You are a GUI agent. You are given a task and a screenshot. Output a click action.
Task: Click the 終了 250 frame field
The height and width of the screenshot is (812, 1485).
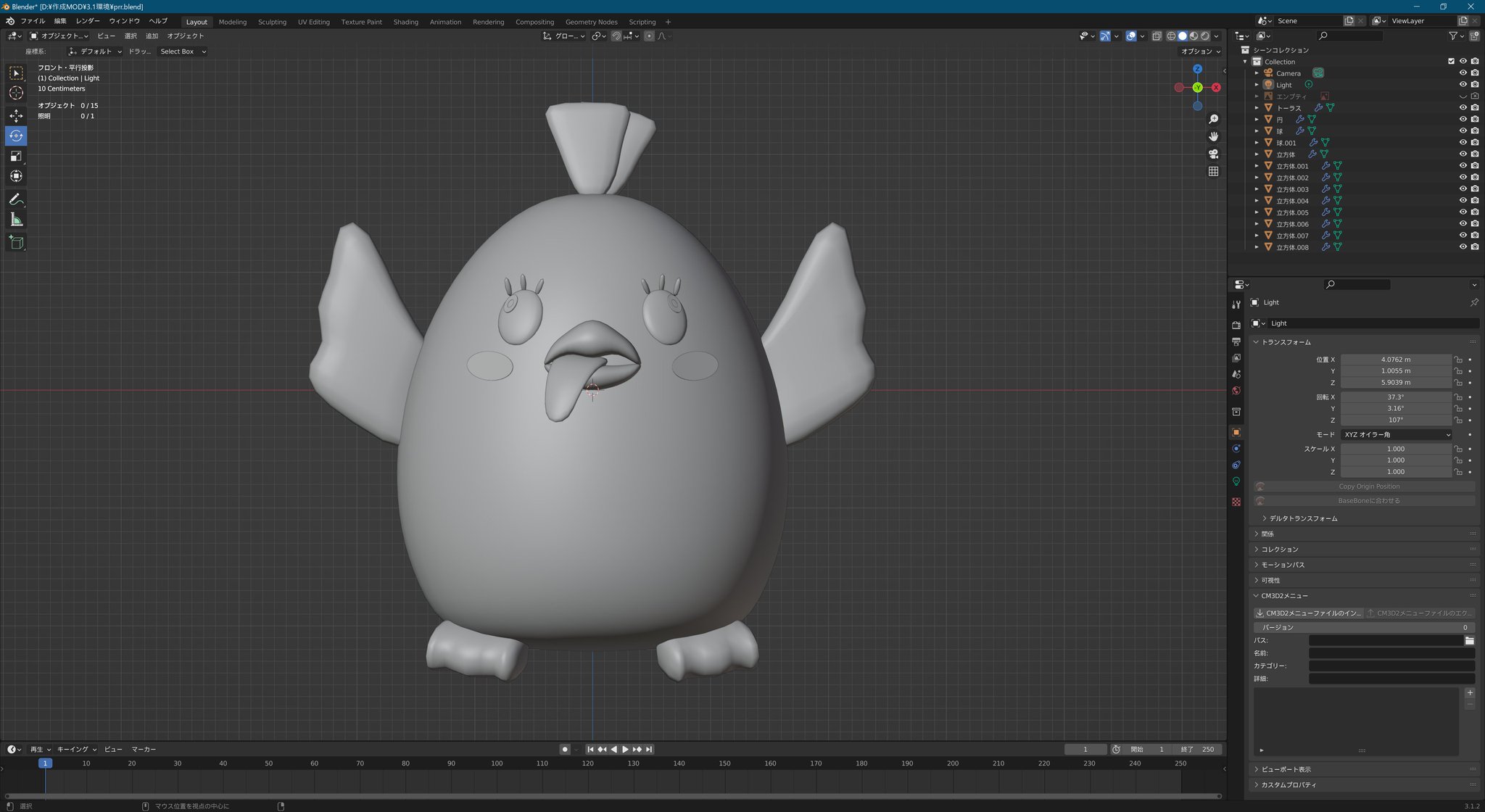coord(1197,750)
